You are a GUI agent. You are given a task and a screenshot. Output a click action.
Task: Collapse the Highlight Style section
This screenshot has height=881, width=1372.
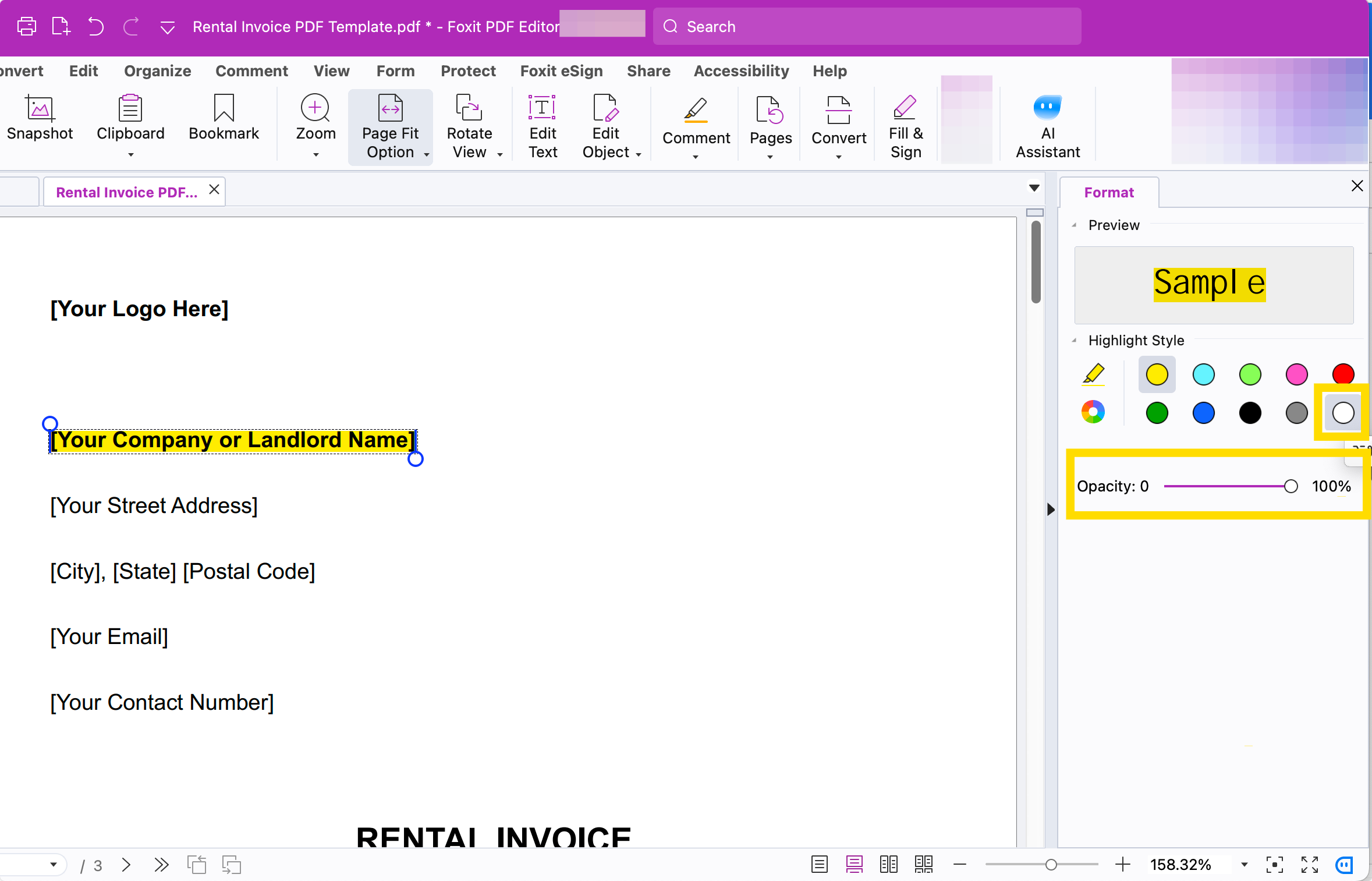(x=1075, y=340)
